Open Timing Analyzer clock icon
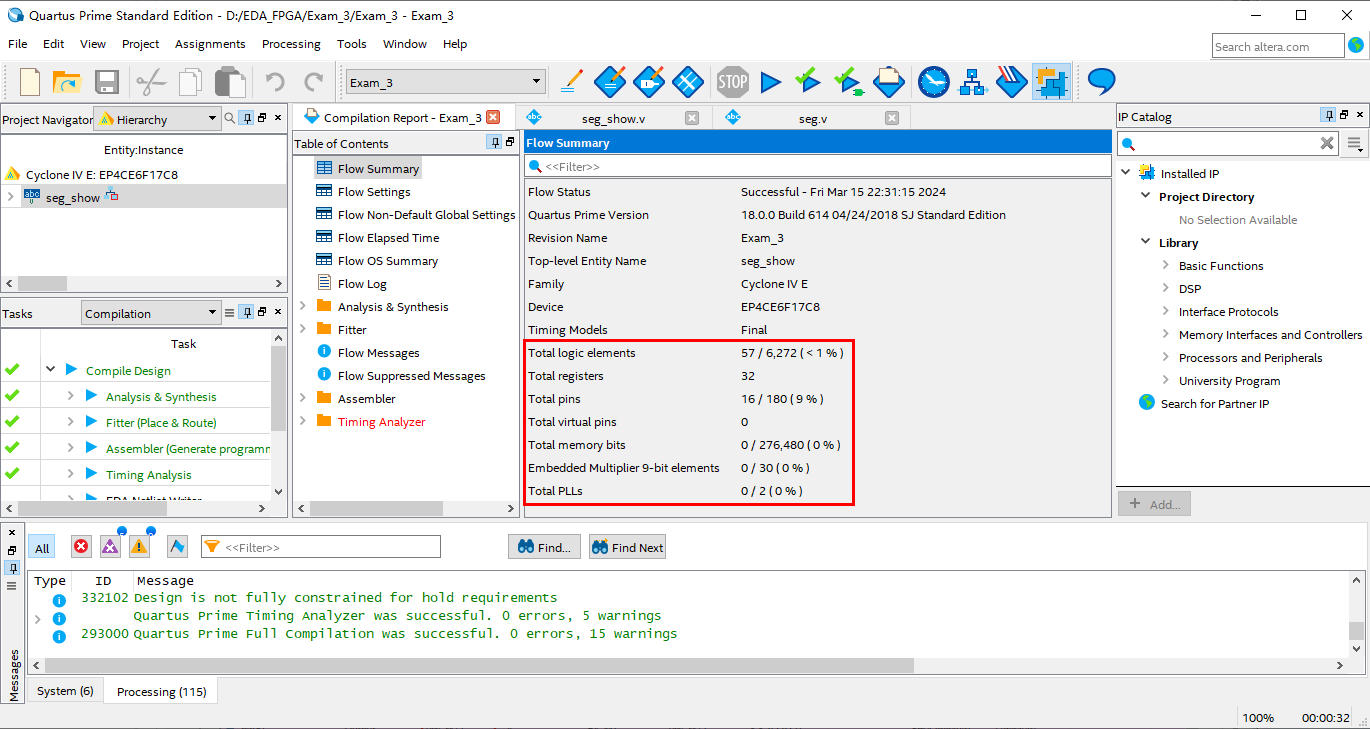Image resolution: width=1370 pixels, height=729 pixels. [x=933, y=81]
